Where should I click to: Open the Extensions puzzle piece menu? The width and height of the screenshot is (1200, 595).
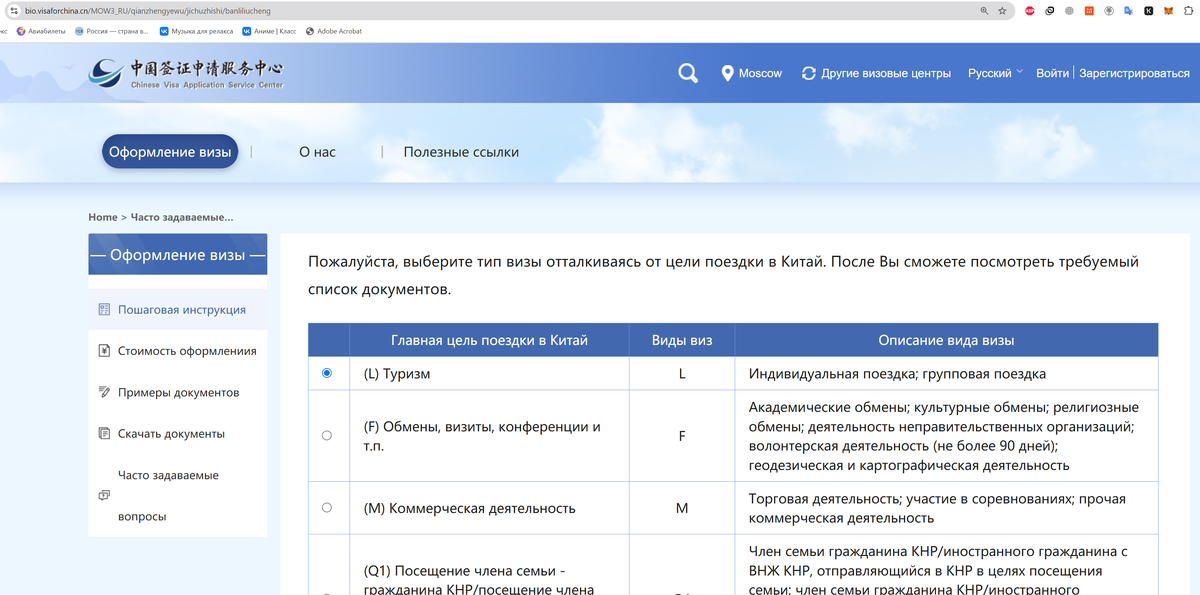tap(1187, 11)
